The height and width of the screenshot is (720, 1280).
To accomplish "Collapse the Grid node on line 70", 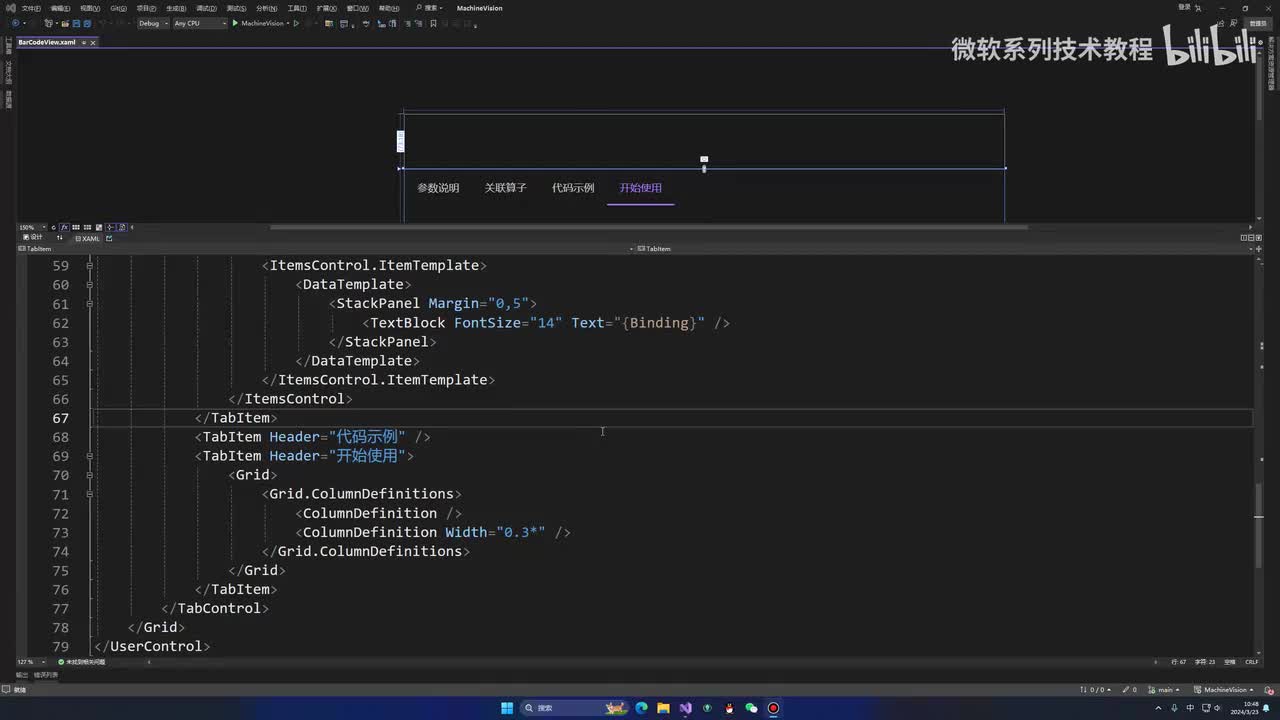I will pyautogui.click(x=90, y=475).
